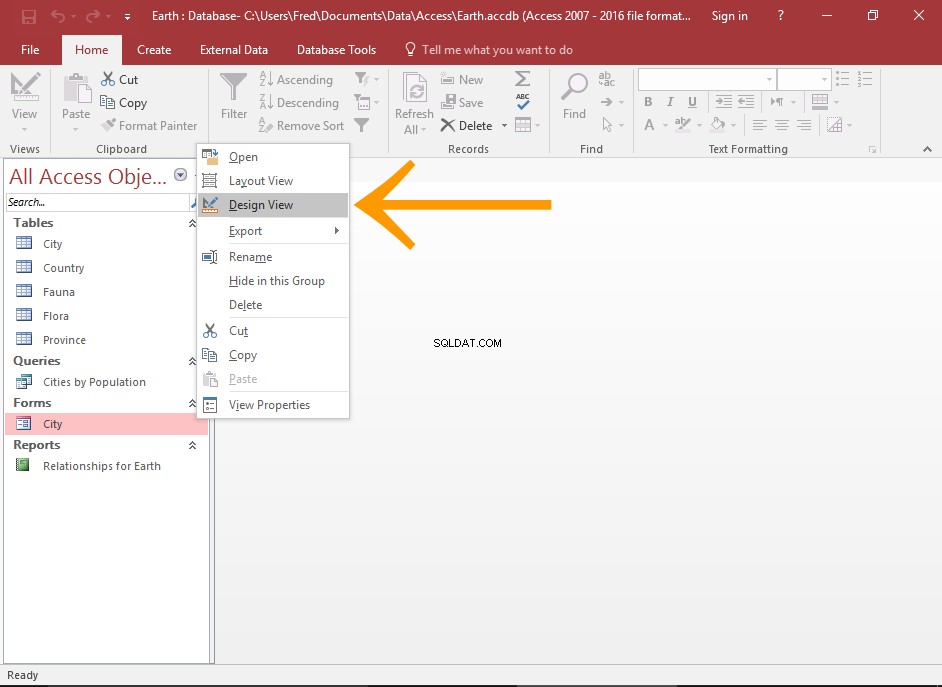Image resolution: width=942 pixels, height=687 pixels.
Task: Open the Fauna table
Action: click(59, 292)
